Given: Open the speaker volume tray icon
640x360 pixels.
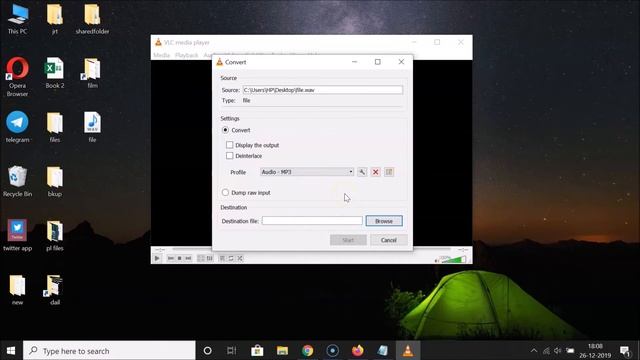Looking at the screenshot, I should point(558,351).
